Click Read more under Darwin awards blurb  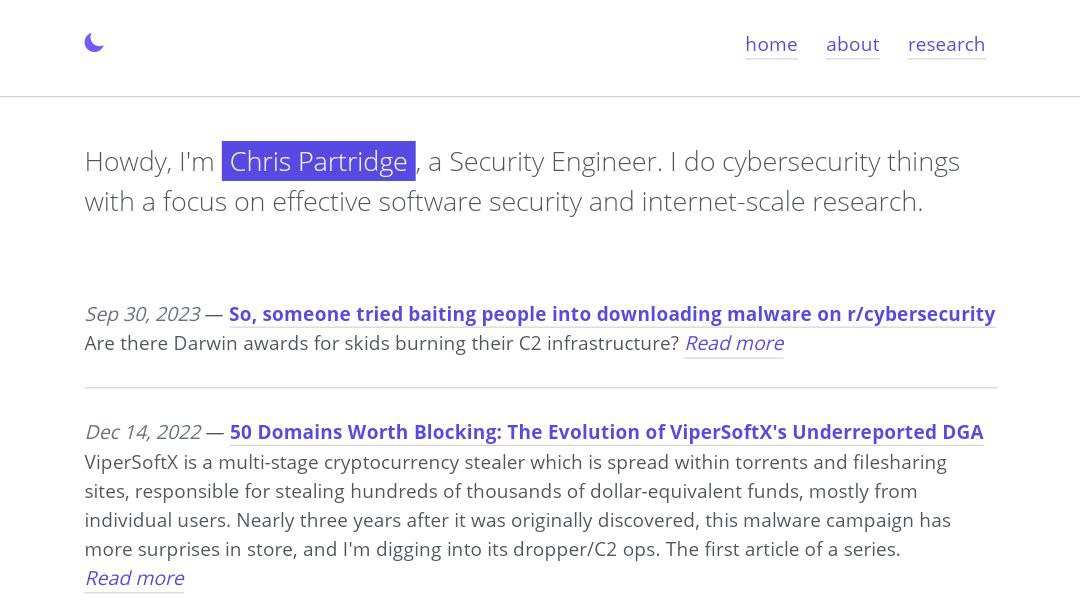pyautogui.click(x=734, y=343)
